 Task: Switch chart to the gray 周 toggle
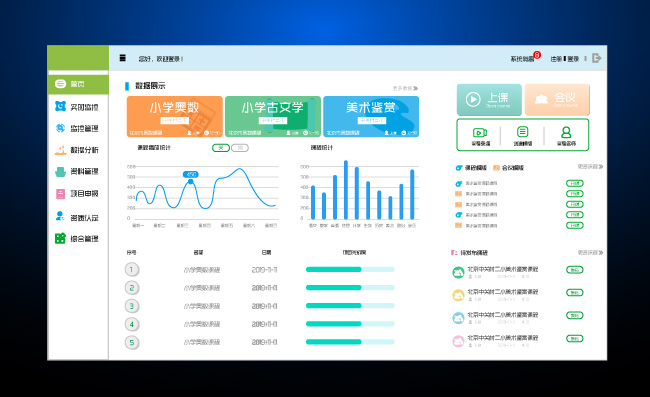[240, 148]
